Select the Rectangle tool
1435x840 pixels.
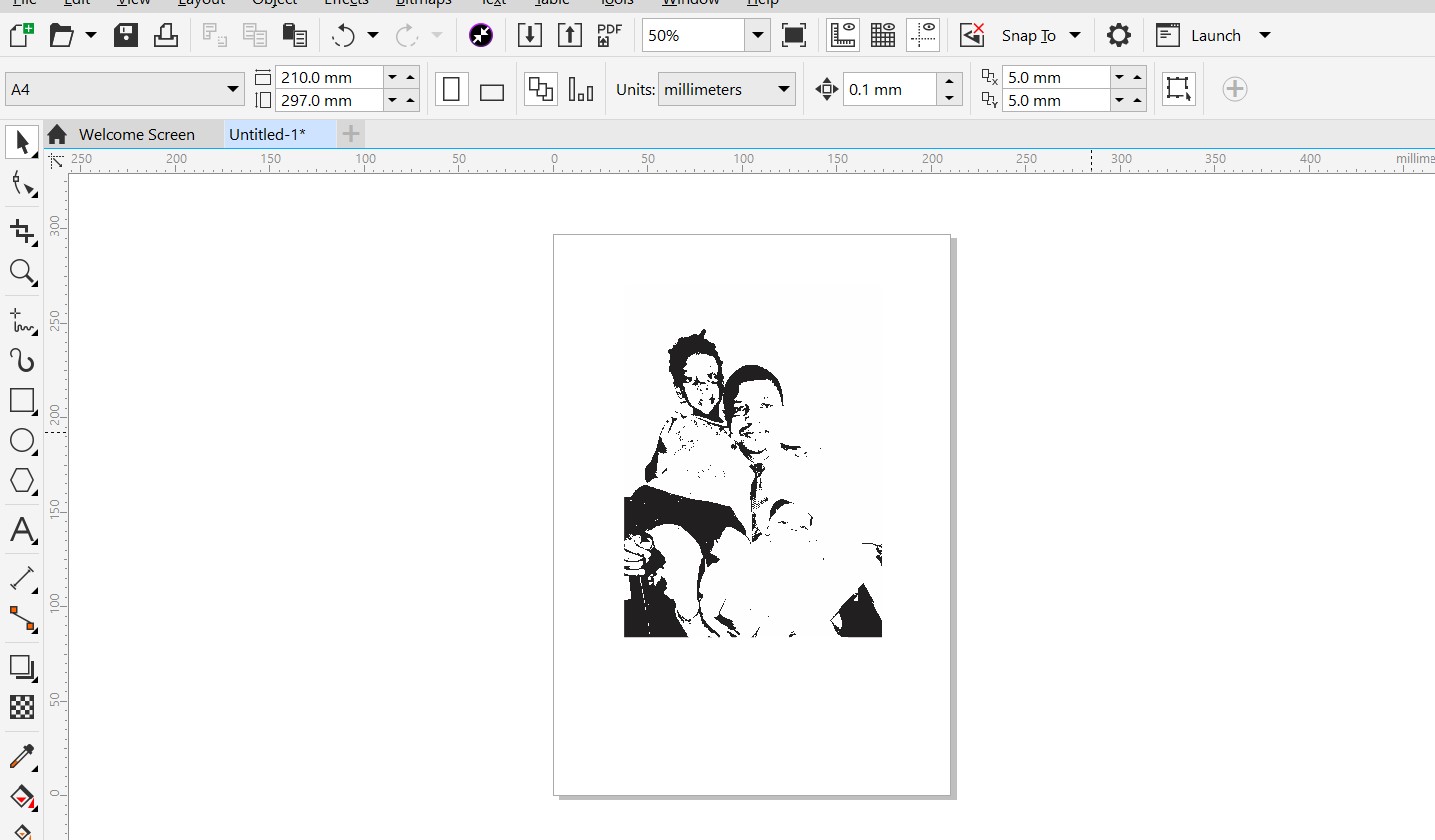pyautogui.click(x=22, y=401)
